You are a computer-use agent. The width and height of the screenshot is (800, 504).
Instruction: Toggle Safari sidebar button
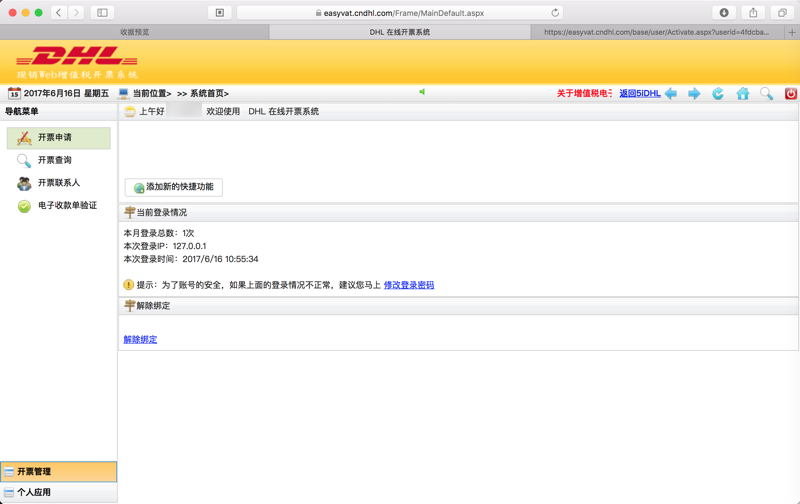click(102, 13)
